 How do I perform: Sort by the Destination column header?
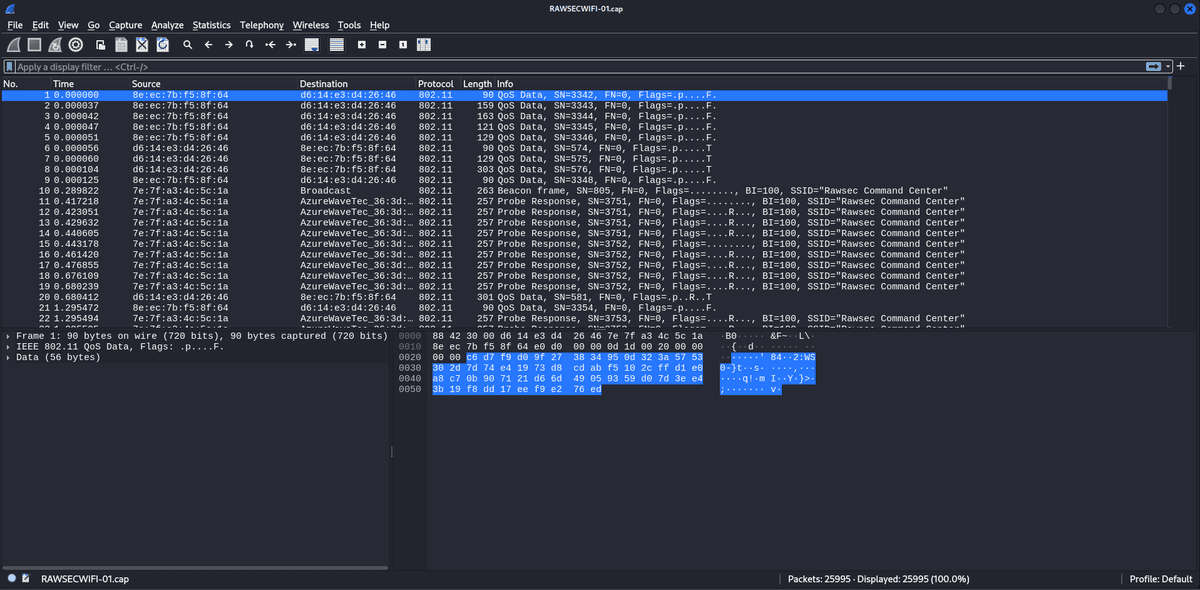356,84
